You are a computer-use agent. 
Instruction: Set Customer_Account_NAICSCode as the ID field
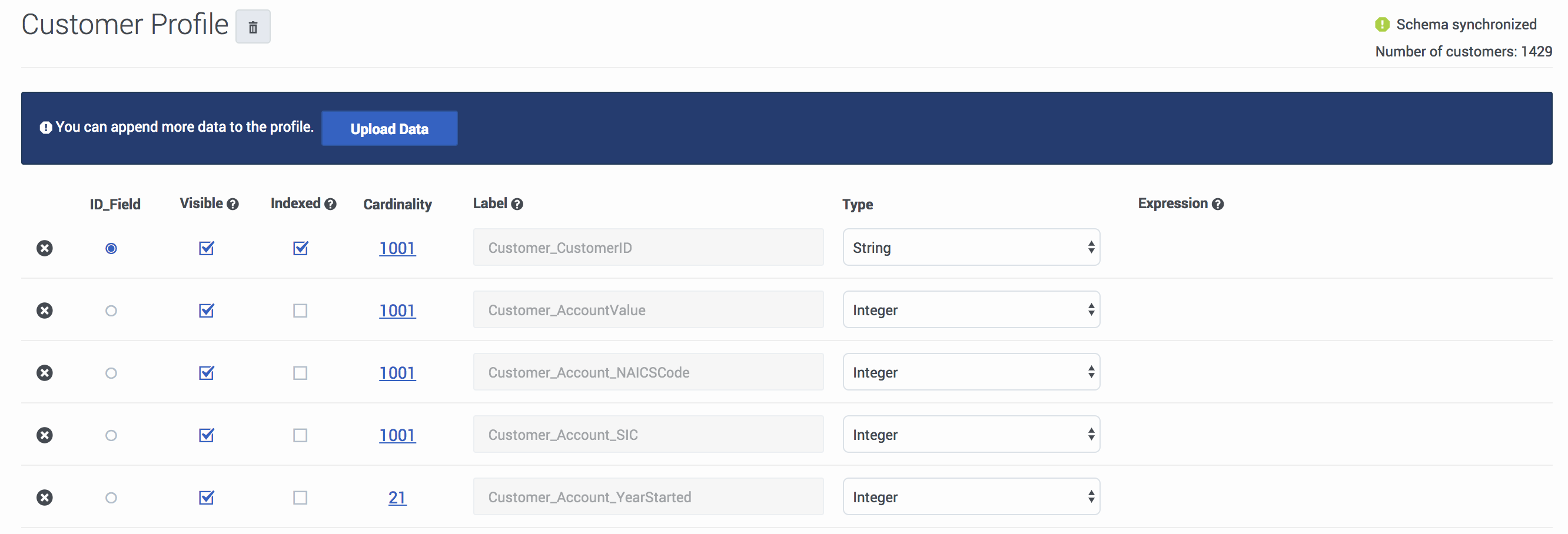tap(111, 373)
